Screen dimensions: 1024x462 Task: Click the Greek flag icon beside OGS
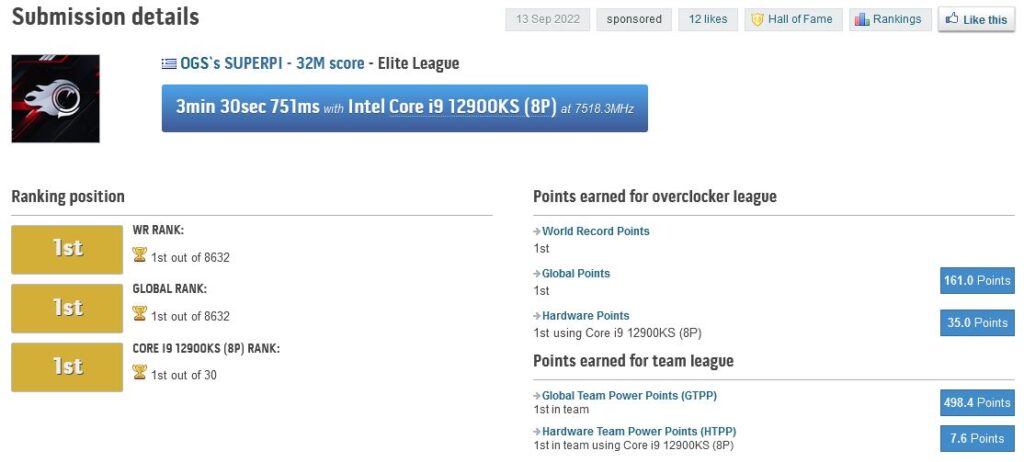pyautogui.click(x=169, y=64)
